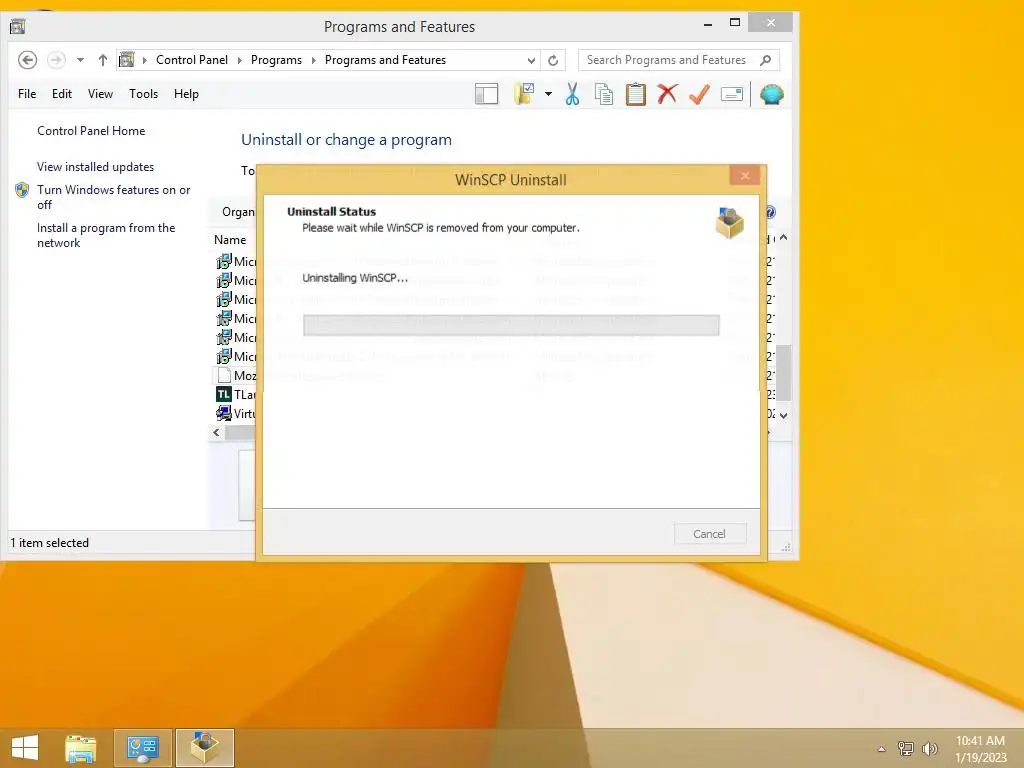Switch to Control Panel taskbar button

coord(143,748)
